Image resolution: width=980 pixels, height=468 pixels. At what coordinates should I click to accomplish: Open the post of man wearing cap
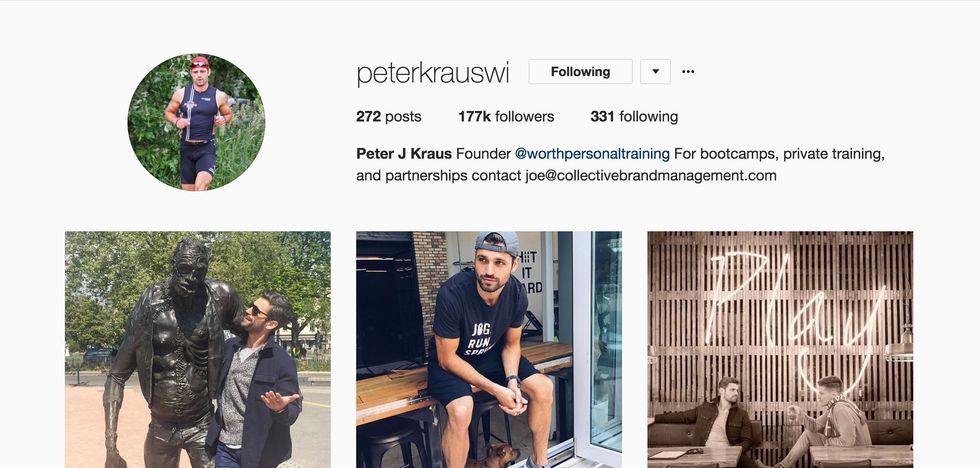tap(488, 349)
